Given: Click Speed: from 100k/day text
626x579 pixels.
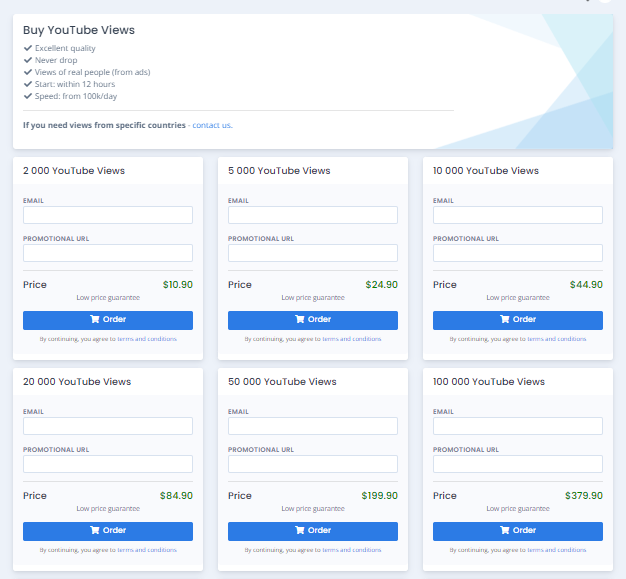Looking at the screenshot, I should click(76, 96).
